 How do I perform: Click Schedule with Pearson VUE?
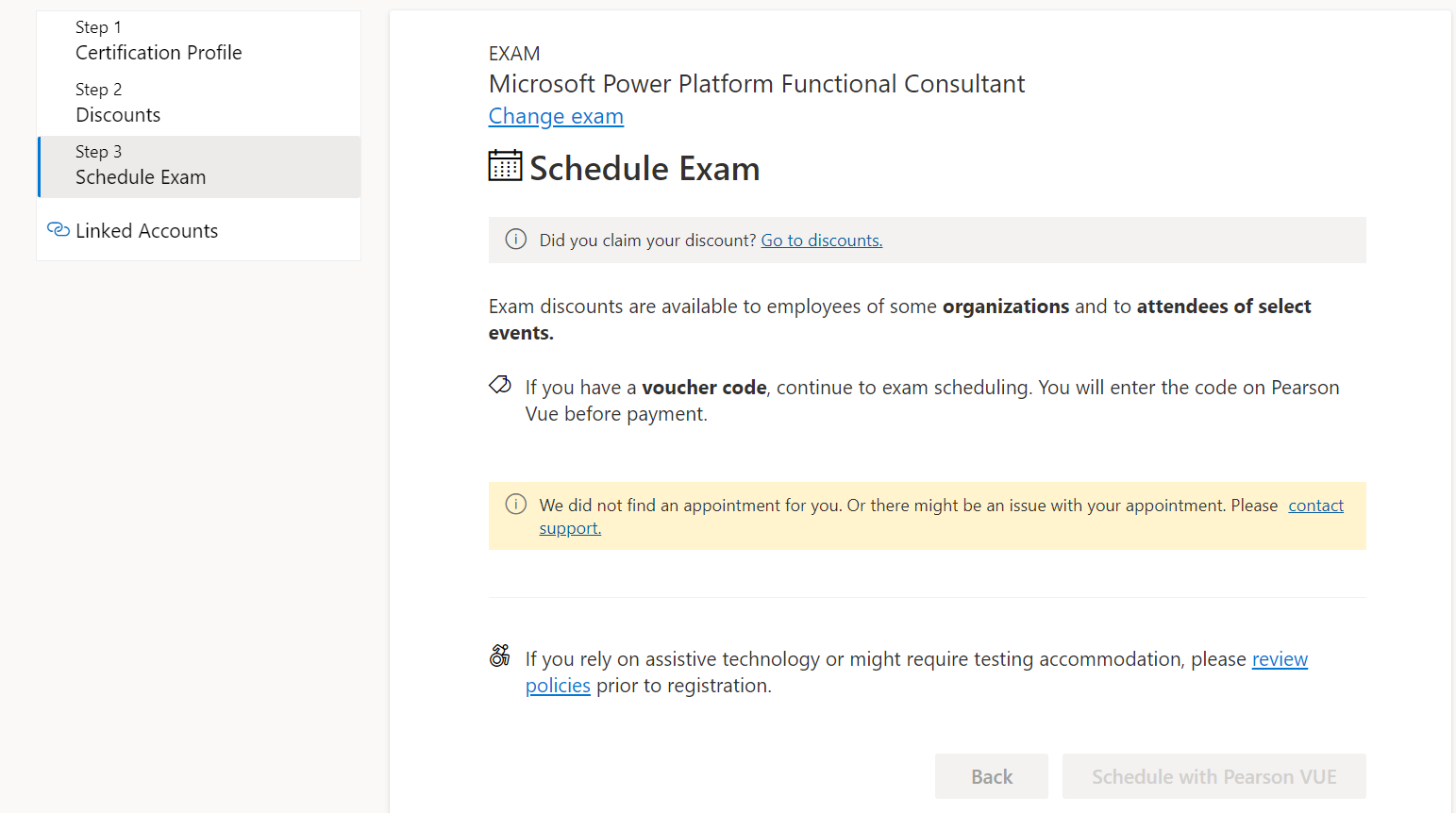(1213, 775)
